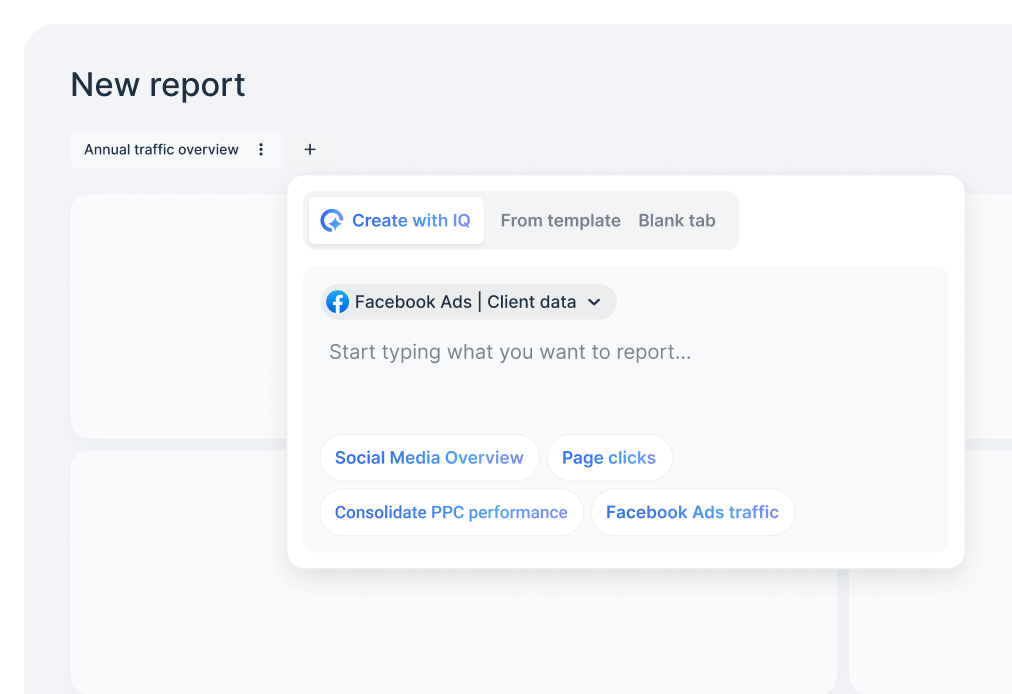Select the Annual traffic overview report tab
The image size is (1012, 694).
pyautogui.click(x=160, y=149)
